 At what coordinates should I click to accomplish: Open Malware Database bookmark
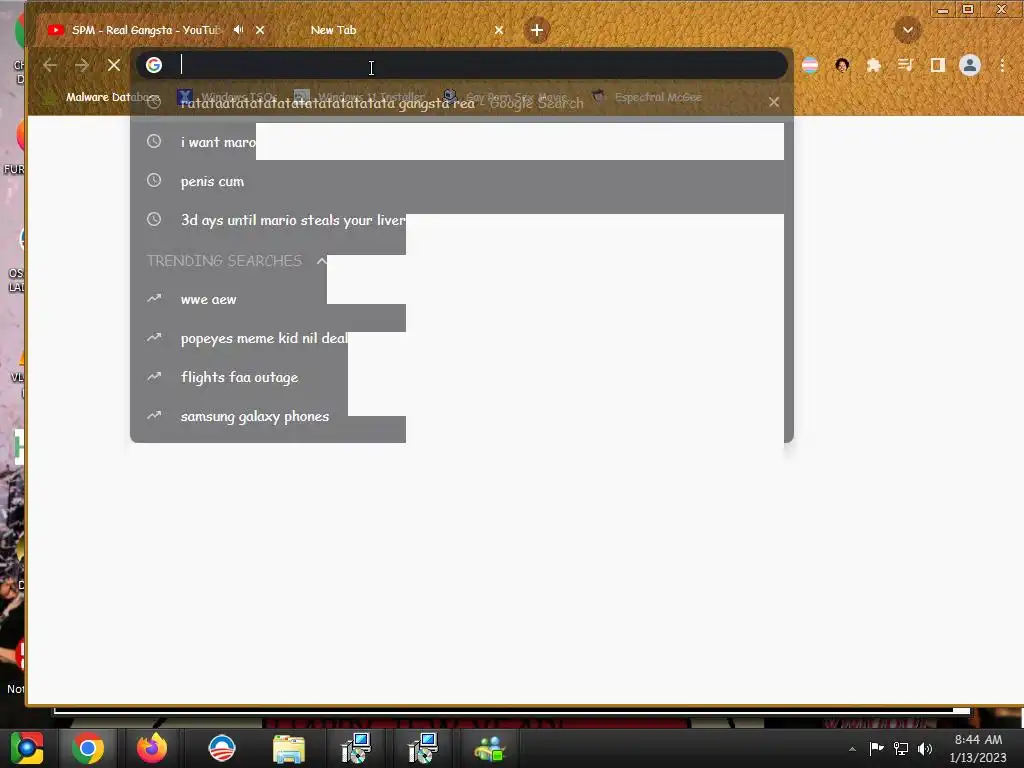[x=101, y=97]
